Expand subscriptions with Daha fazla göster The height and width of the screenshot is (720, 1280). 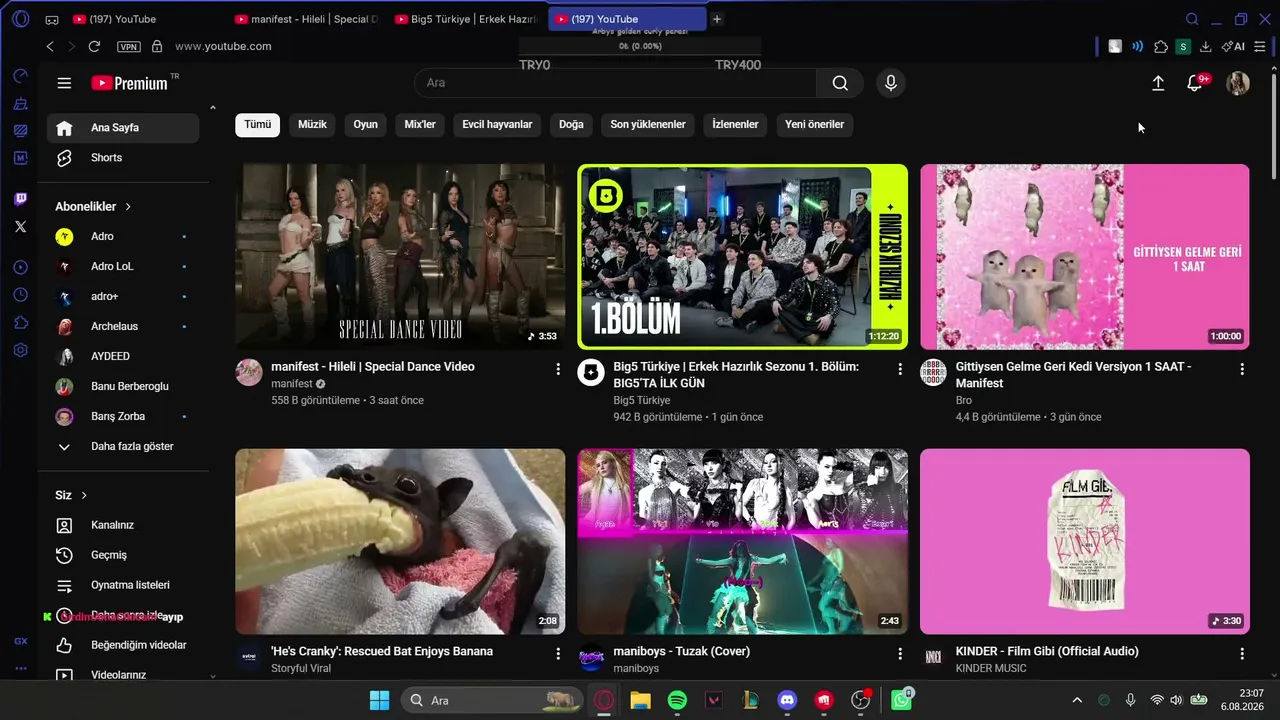pyautogui.click(x=123, y=446)
